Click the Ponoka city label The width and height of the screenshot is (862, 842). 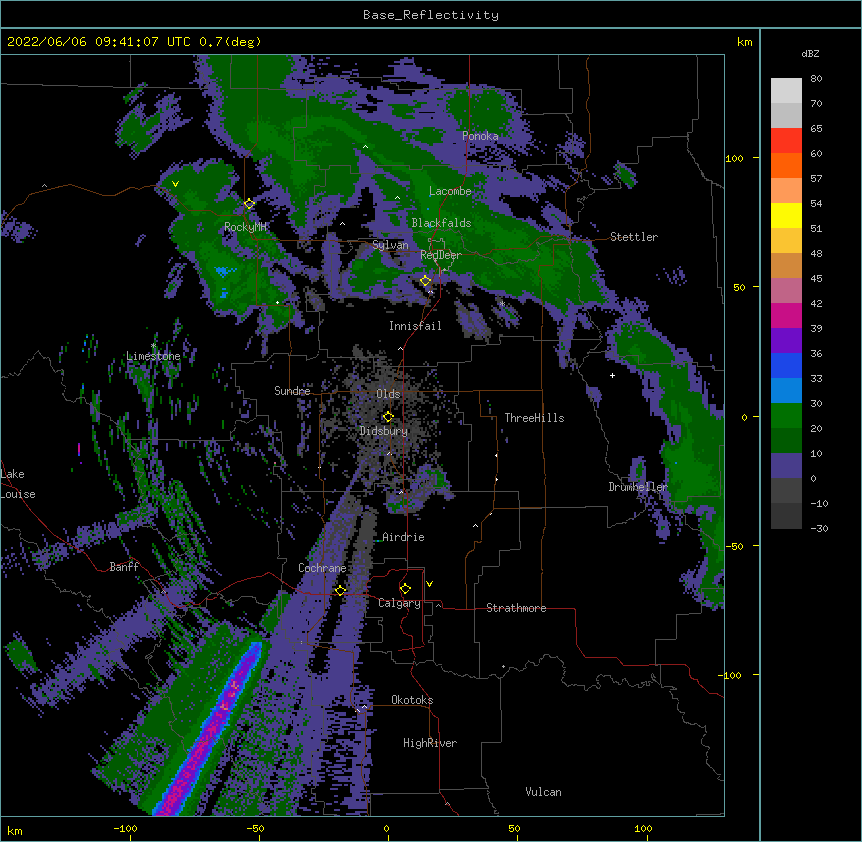point(480,136)
